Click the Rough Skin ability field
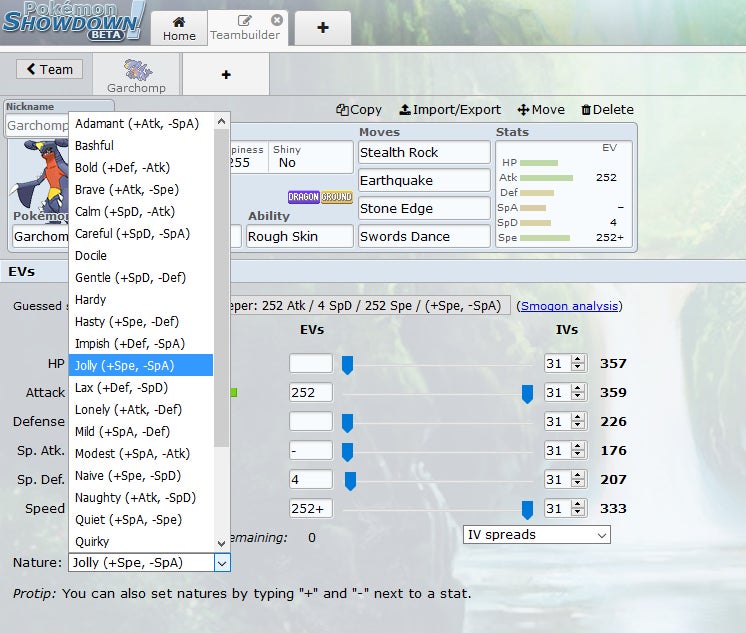 click(300, 237)
